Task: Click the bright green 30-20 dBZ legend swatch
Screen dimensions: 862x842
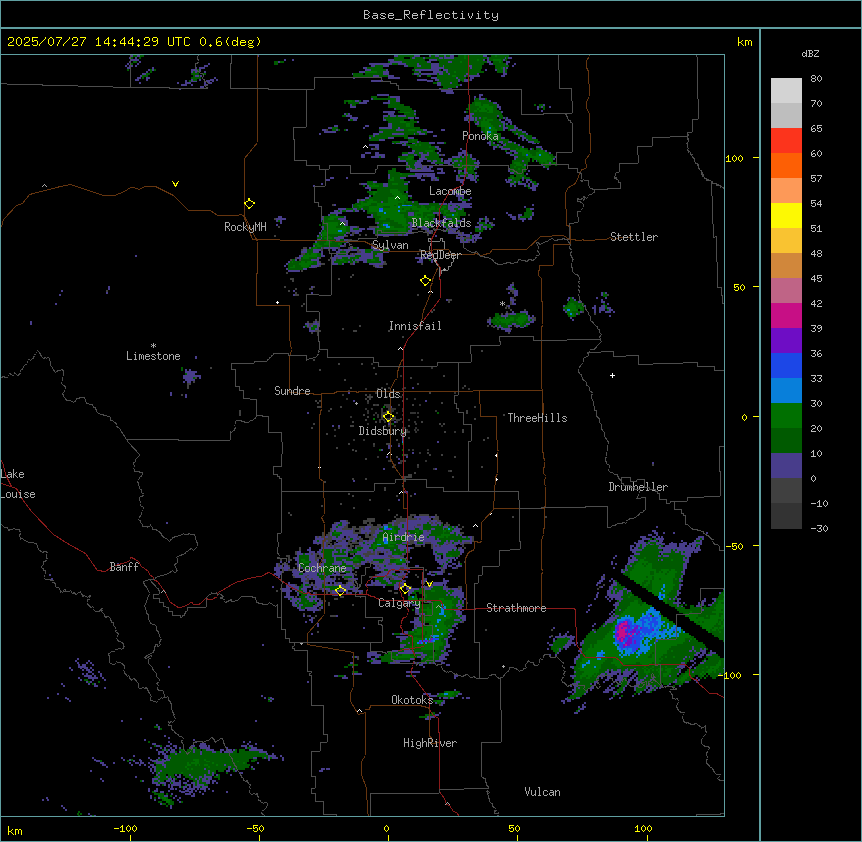Action: pos(786,416)
